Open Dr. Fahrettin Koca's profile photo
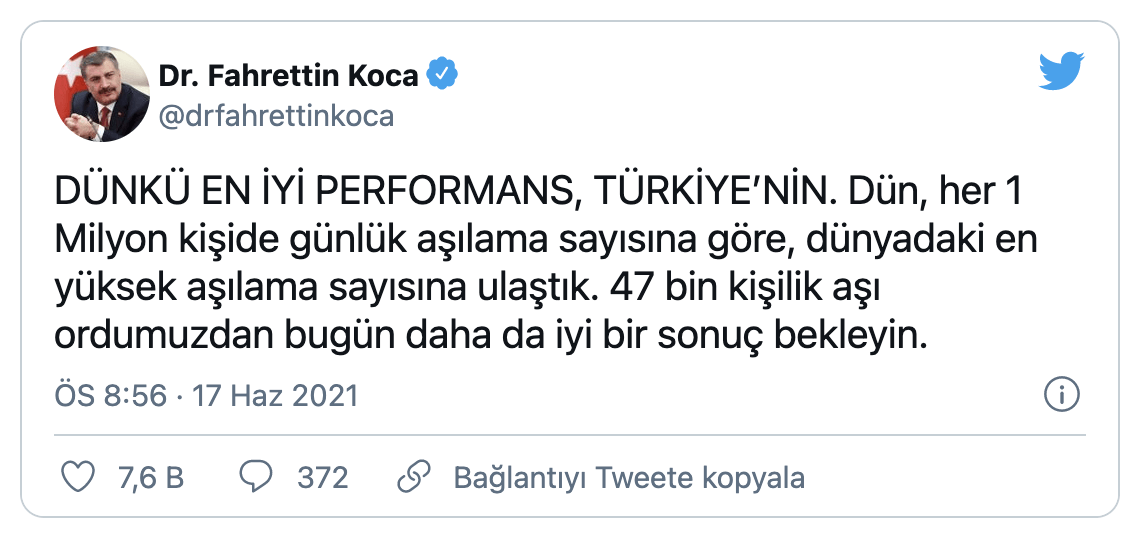Screen dimensions: 1144x536 pyautogui.click(x=101, y=94)
